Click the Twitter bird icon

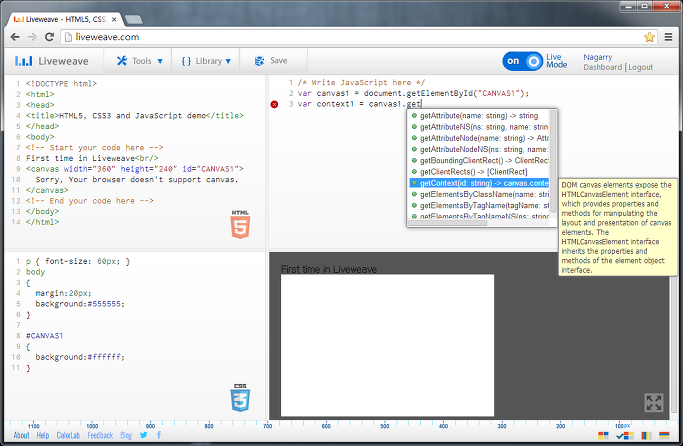point(143,435)
